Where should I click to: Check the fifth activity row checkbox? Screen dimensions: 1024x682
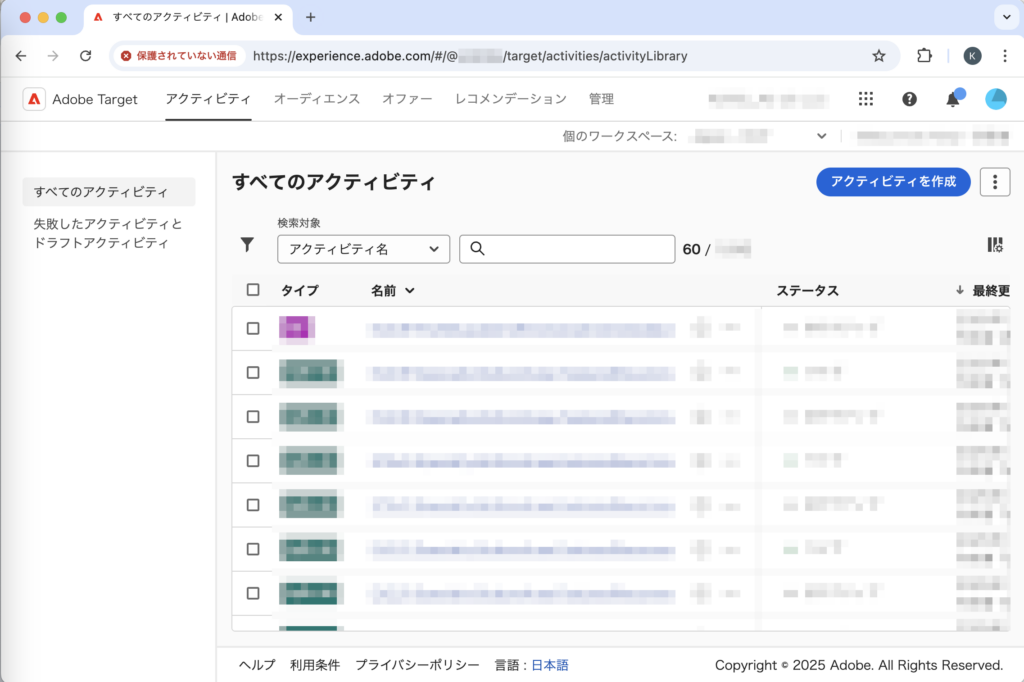click(x=253, y=505)
